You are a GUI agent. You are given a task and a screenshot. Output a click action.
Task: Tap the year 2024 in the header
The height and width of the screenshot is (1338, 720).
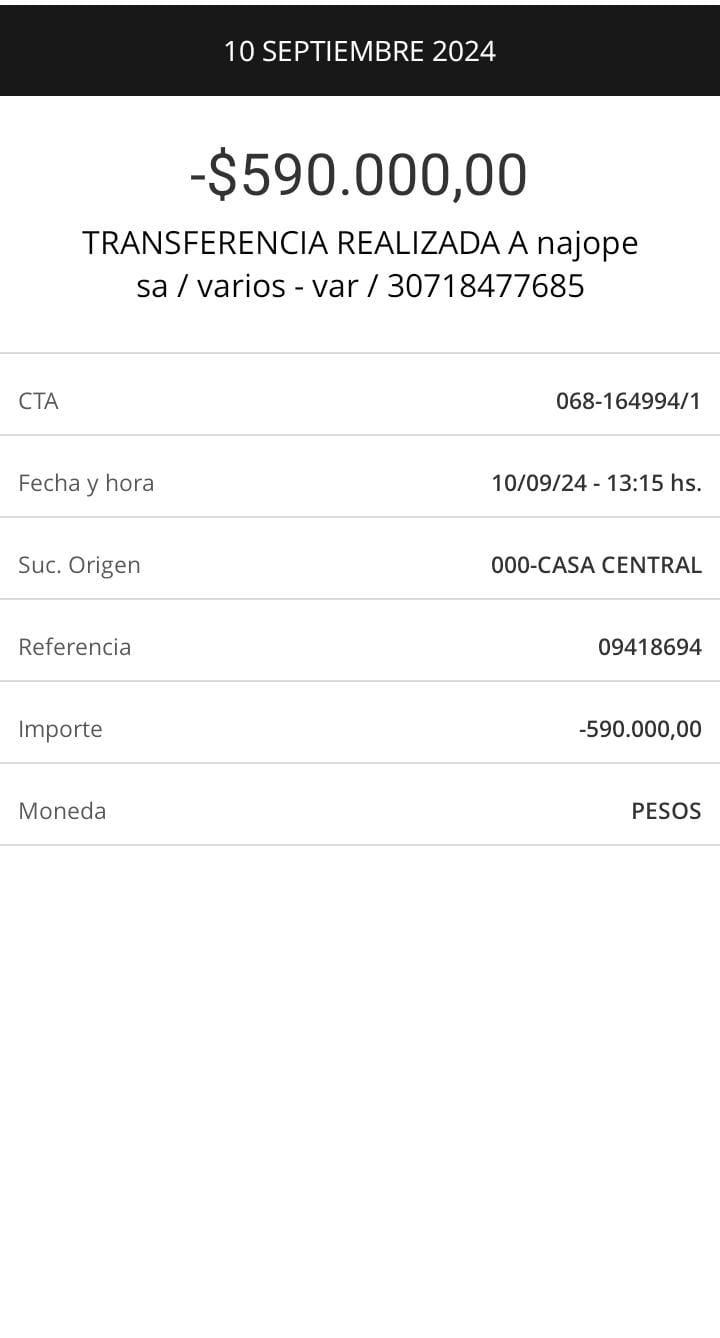point(464,51)
